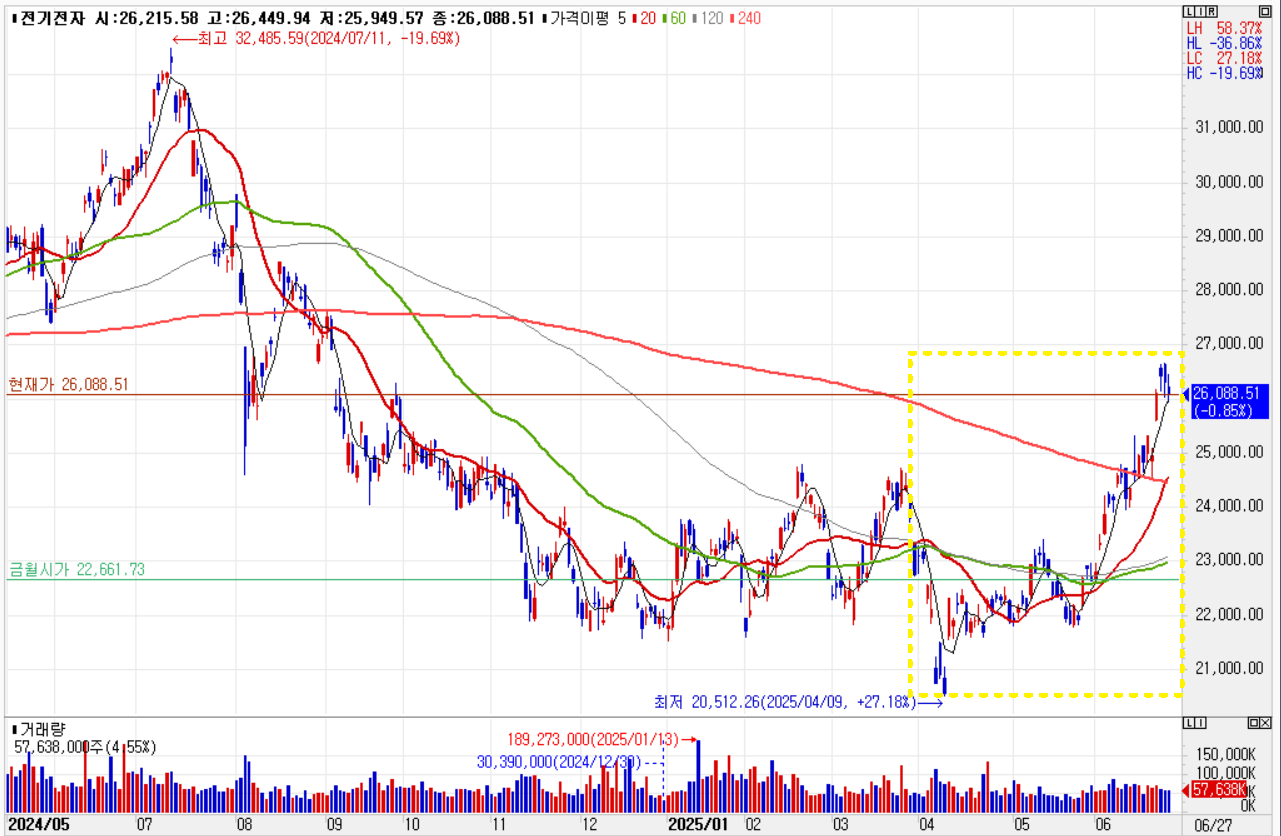Click the 가격이평 indicator label

[586, 19]
